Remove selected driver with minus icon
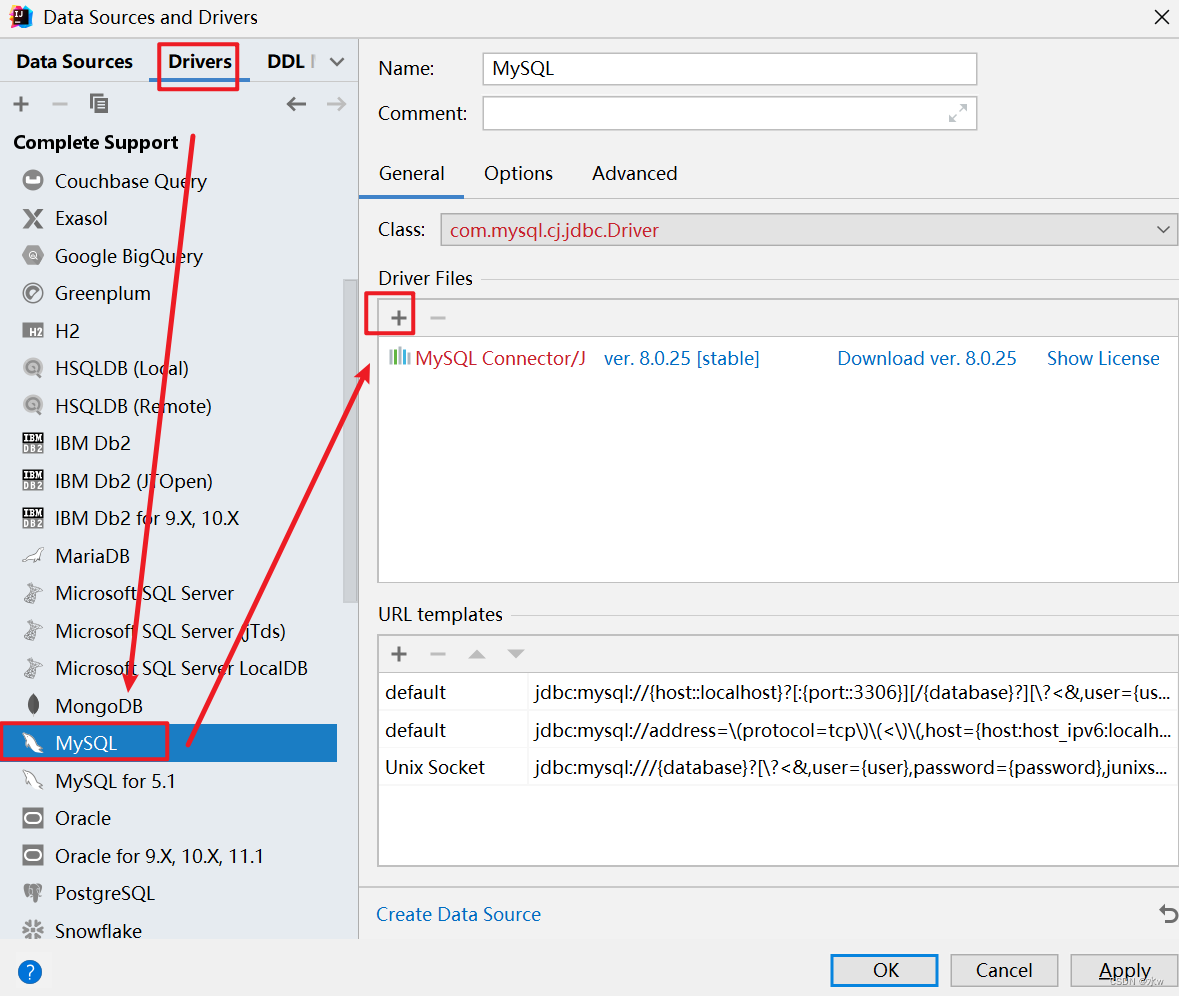The width and height of the screenshot is (1179, 996). 60,104
